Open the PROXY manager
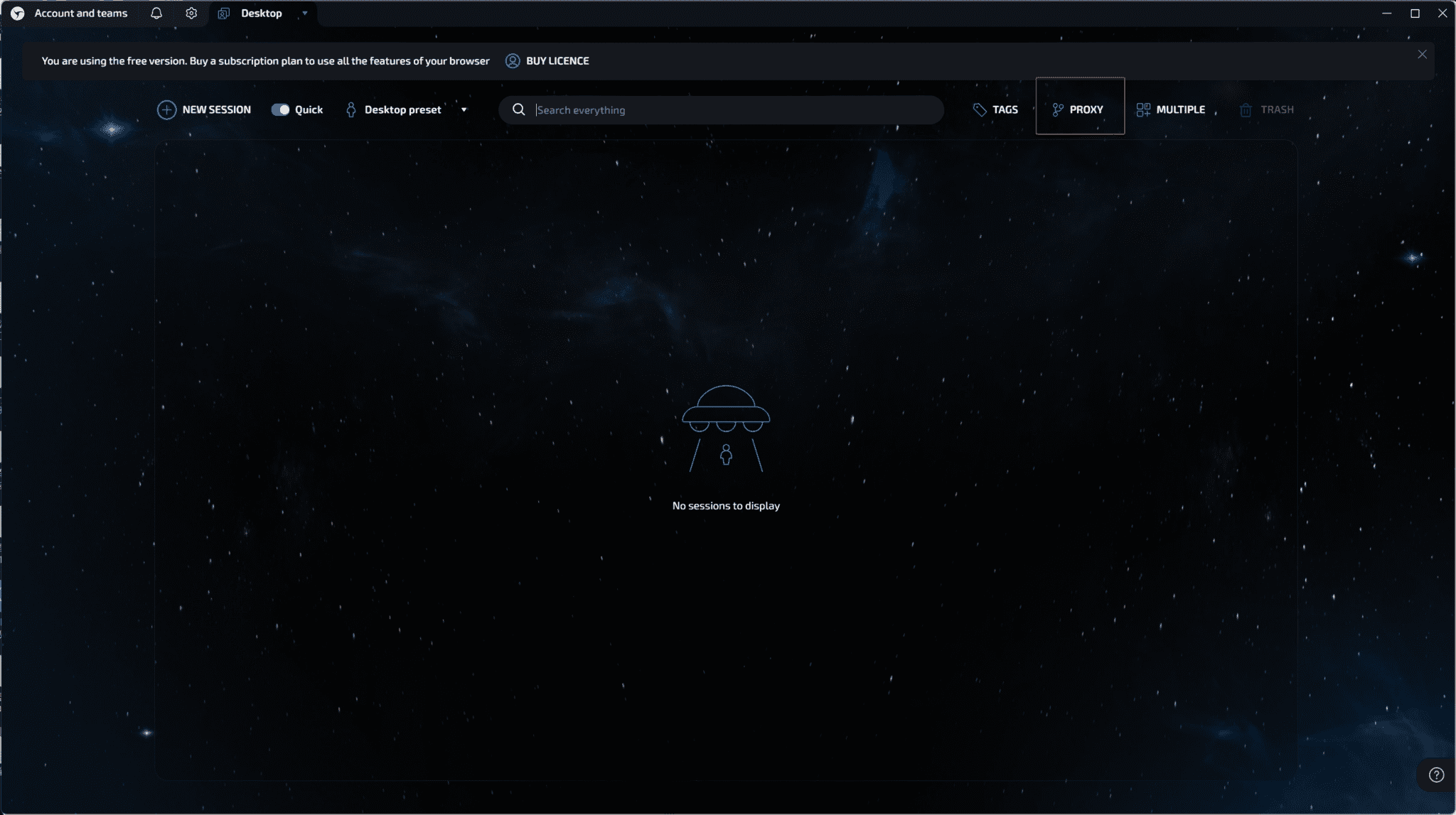 (x=1079, y=108)
